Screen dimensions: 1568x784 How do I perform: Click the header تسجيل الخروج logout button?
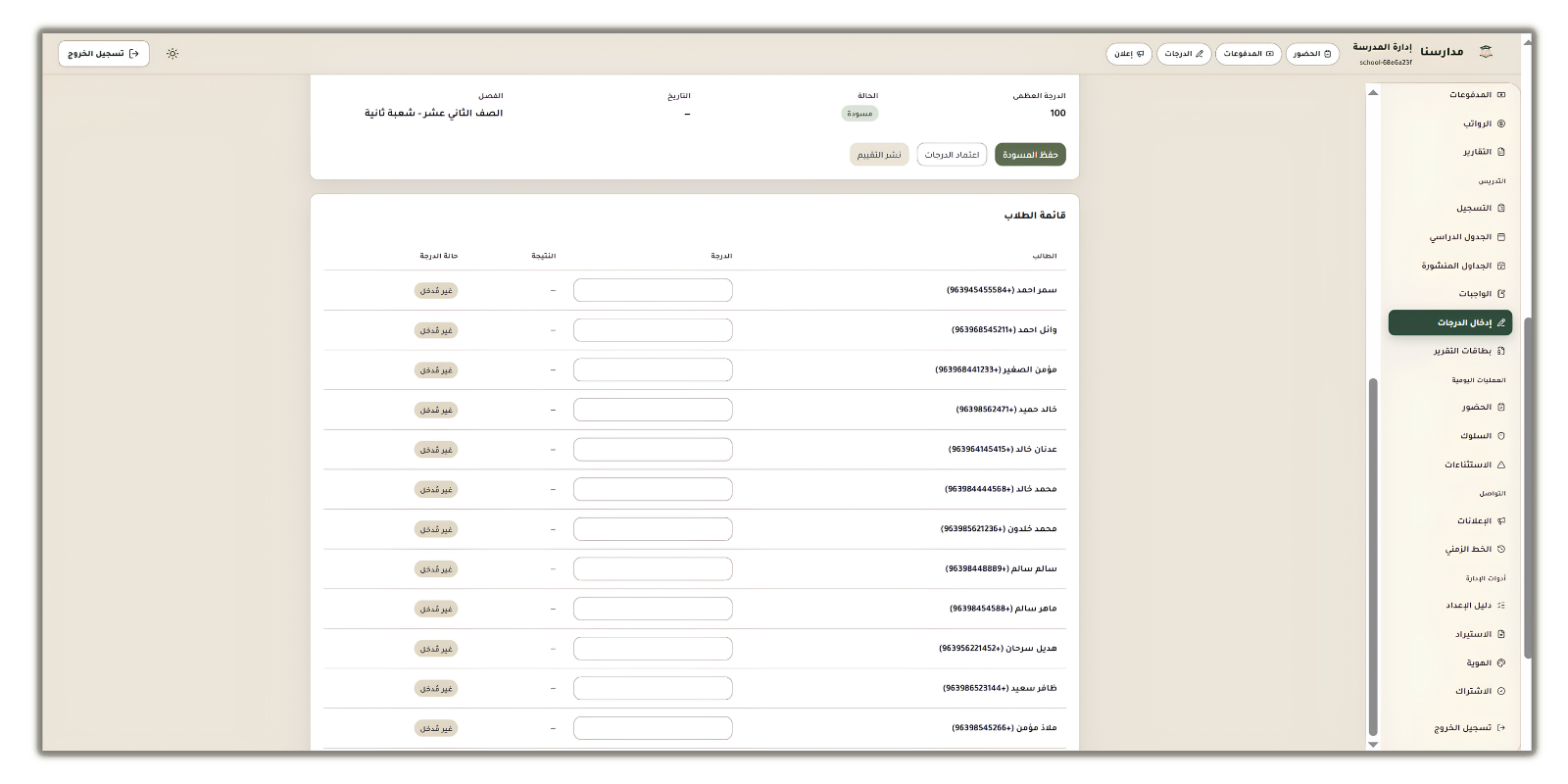[x=104, y=54]
